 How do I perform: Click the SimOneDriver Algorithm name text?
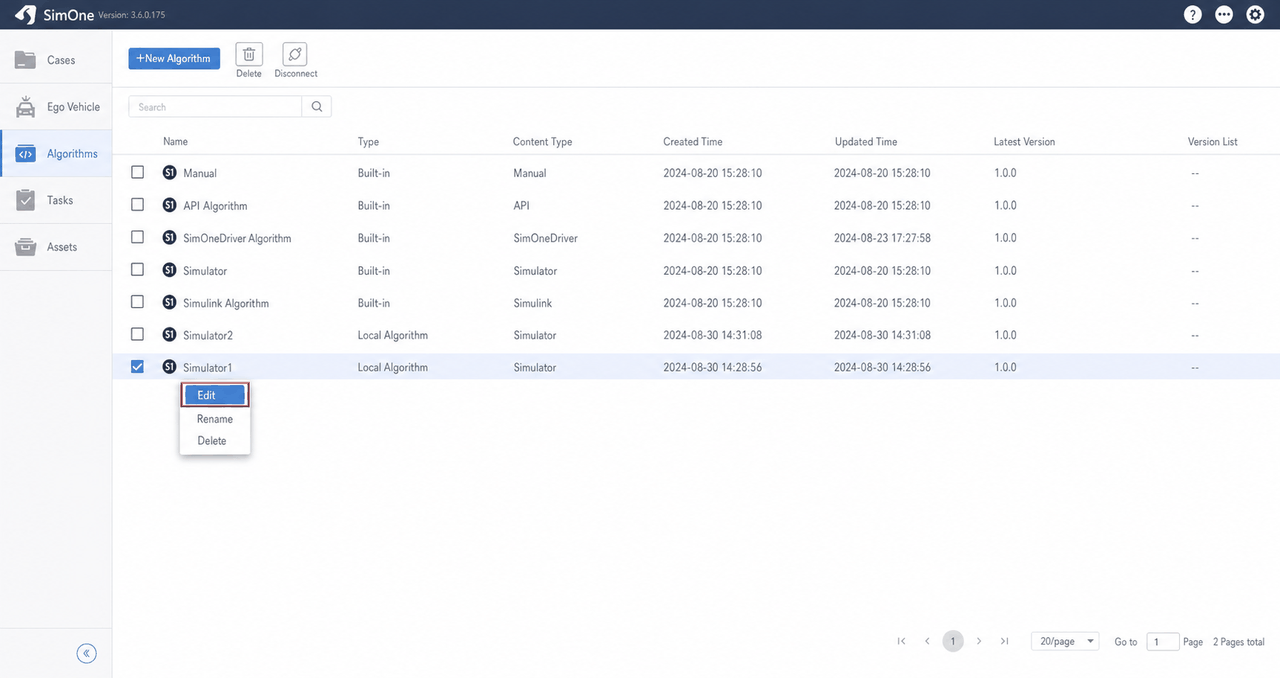[237, 238]
